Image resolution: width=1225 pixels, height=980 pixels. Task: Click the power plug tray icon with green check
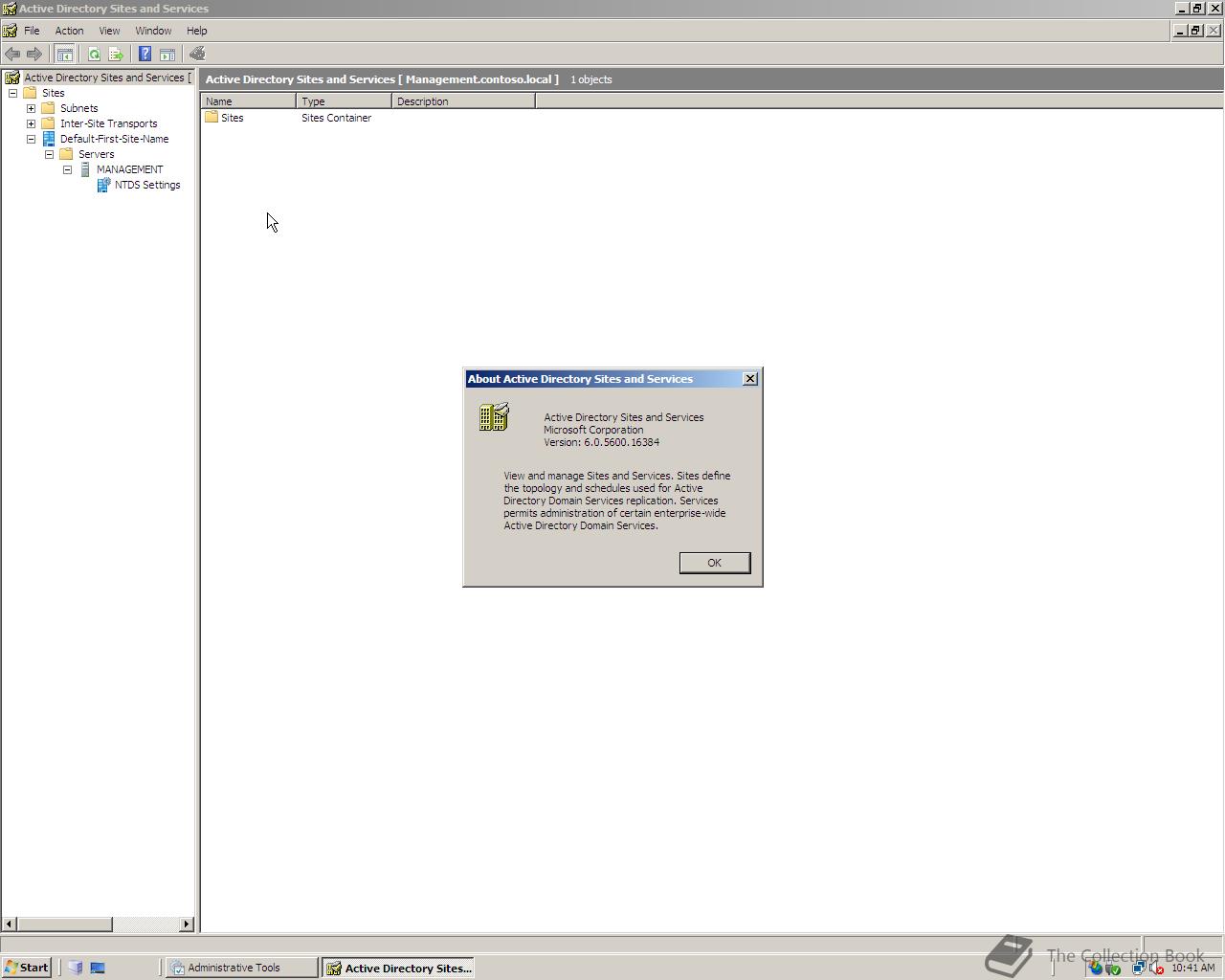[x=1113, y=968]
